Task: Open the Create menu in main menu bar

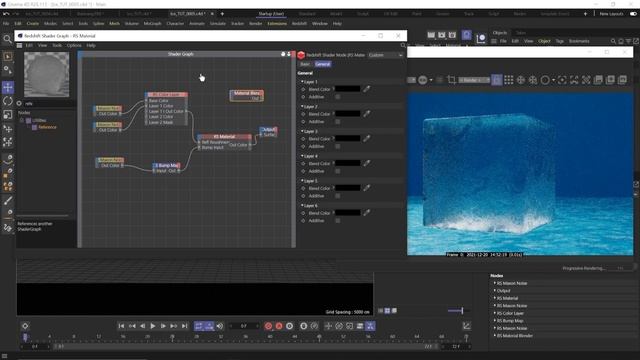Action: tap(33, 24)
